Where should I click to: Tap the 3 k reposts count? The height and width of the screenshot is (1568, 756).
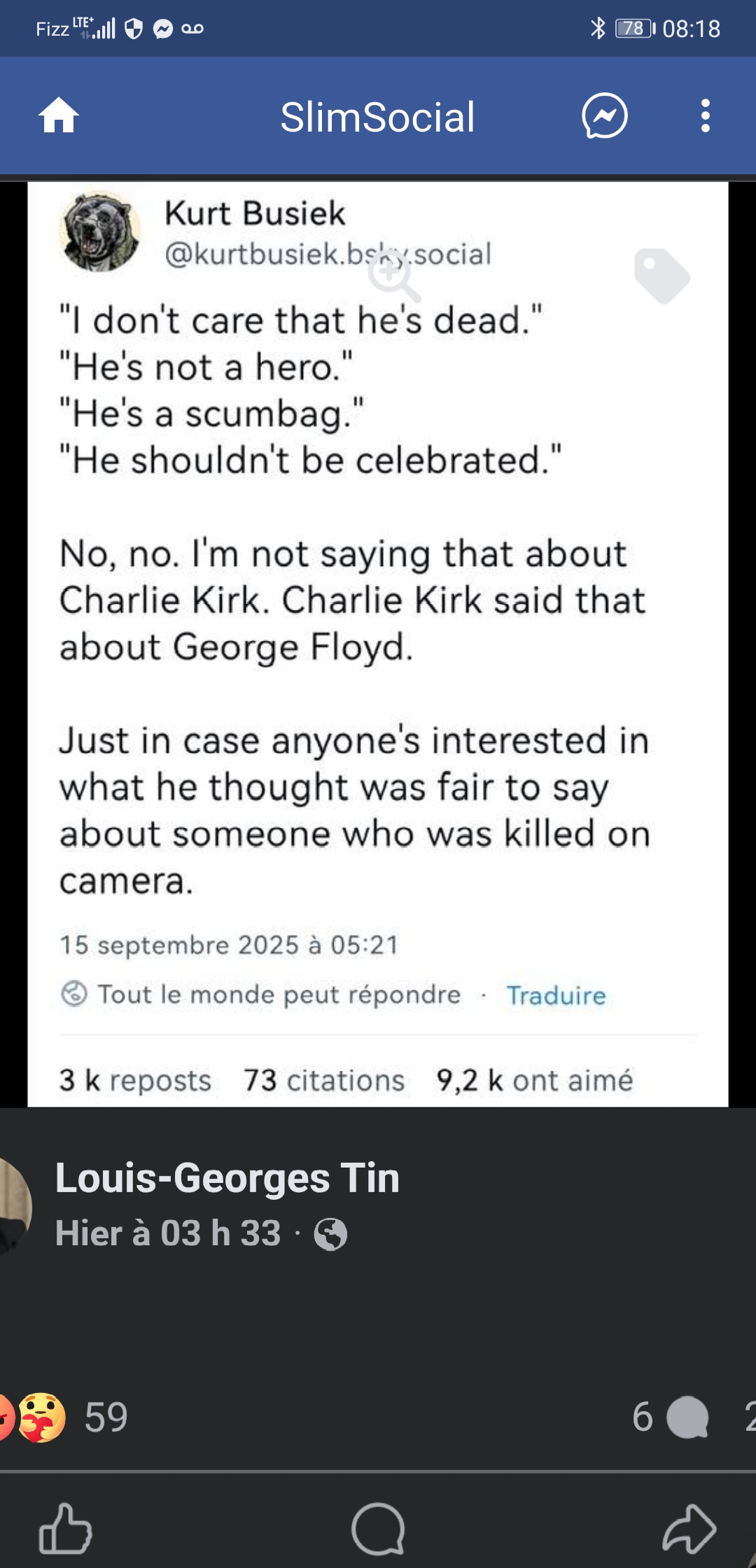(x=135, y=1080)
